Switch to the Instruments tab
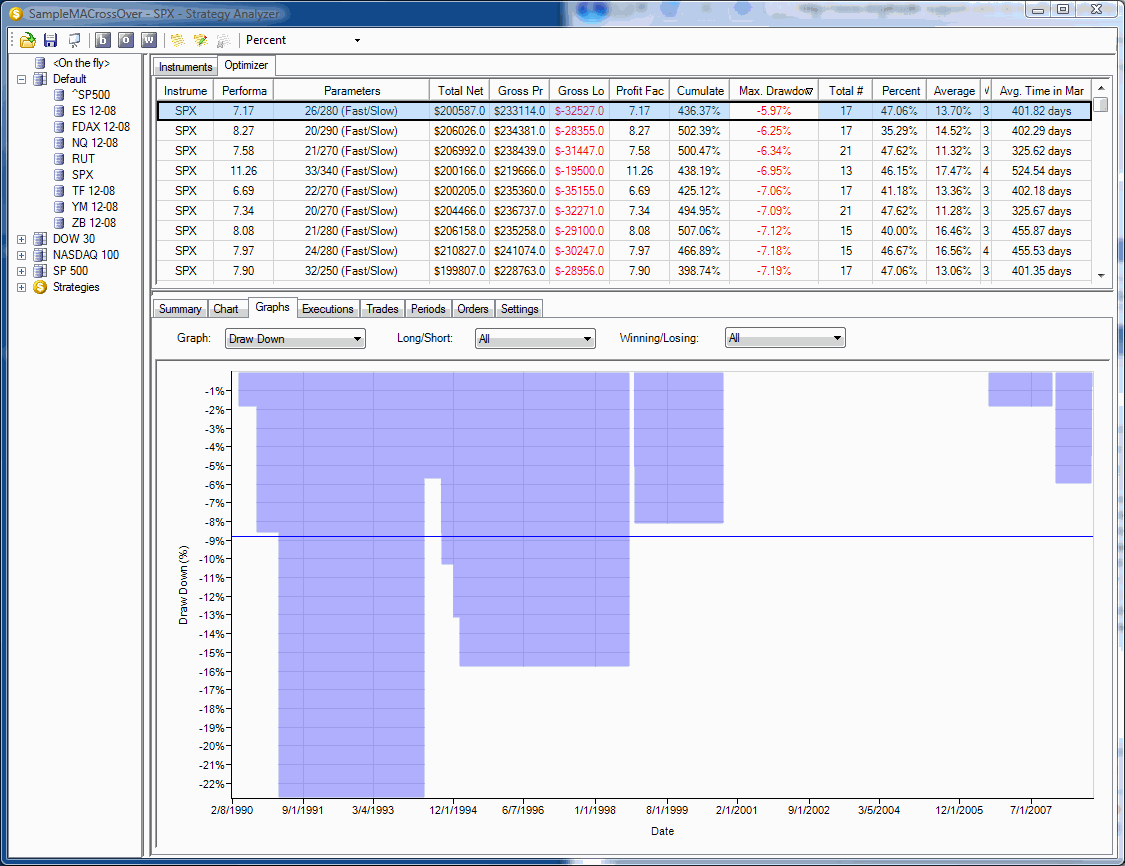 coord(185,67)
